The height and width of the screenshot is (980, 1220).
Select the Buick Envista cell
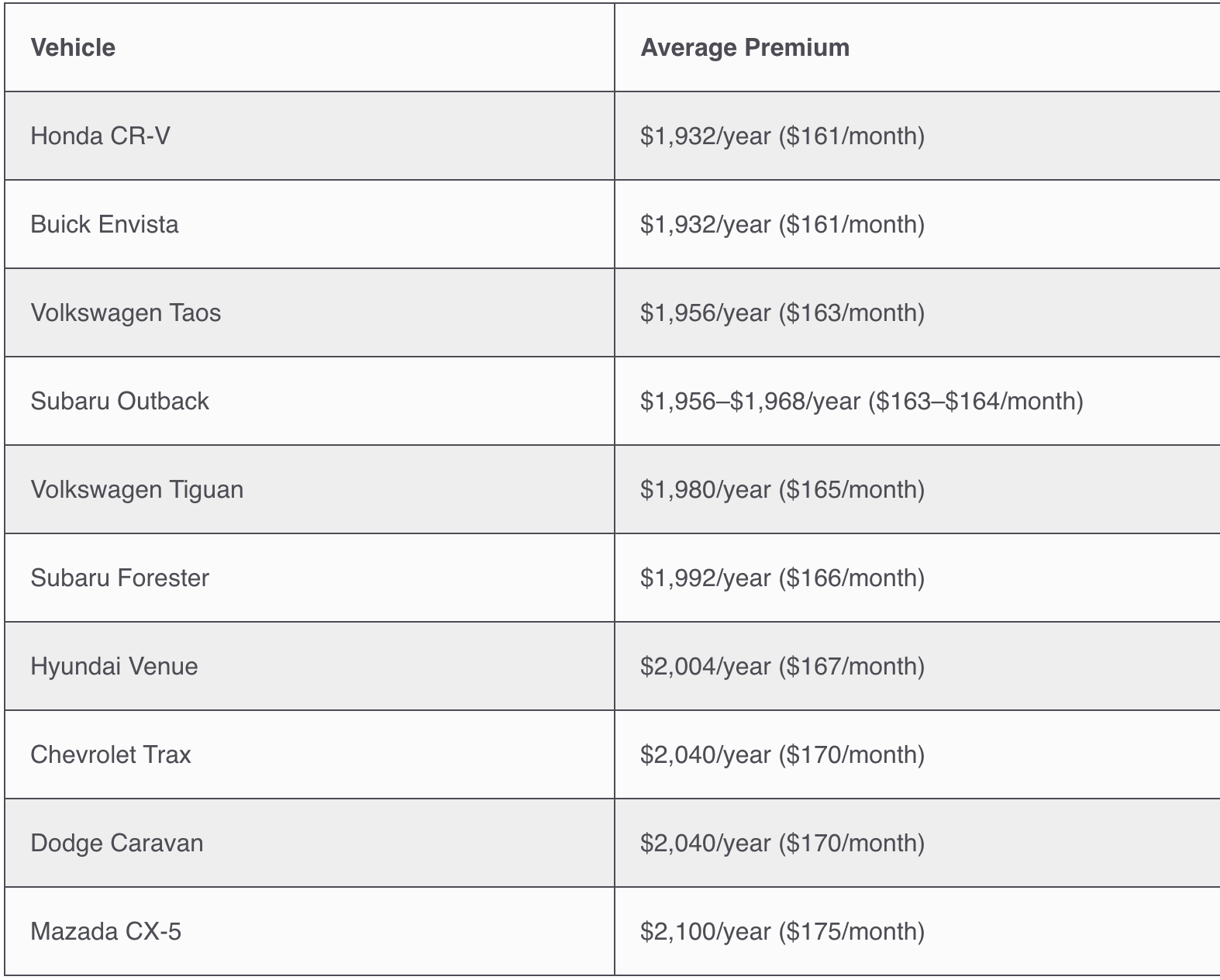(105, 225)
